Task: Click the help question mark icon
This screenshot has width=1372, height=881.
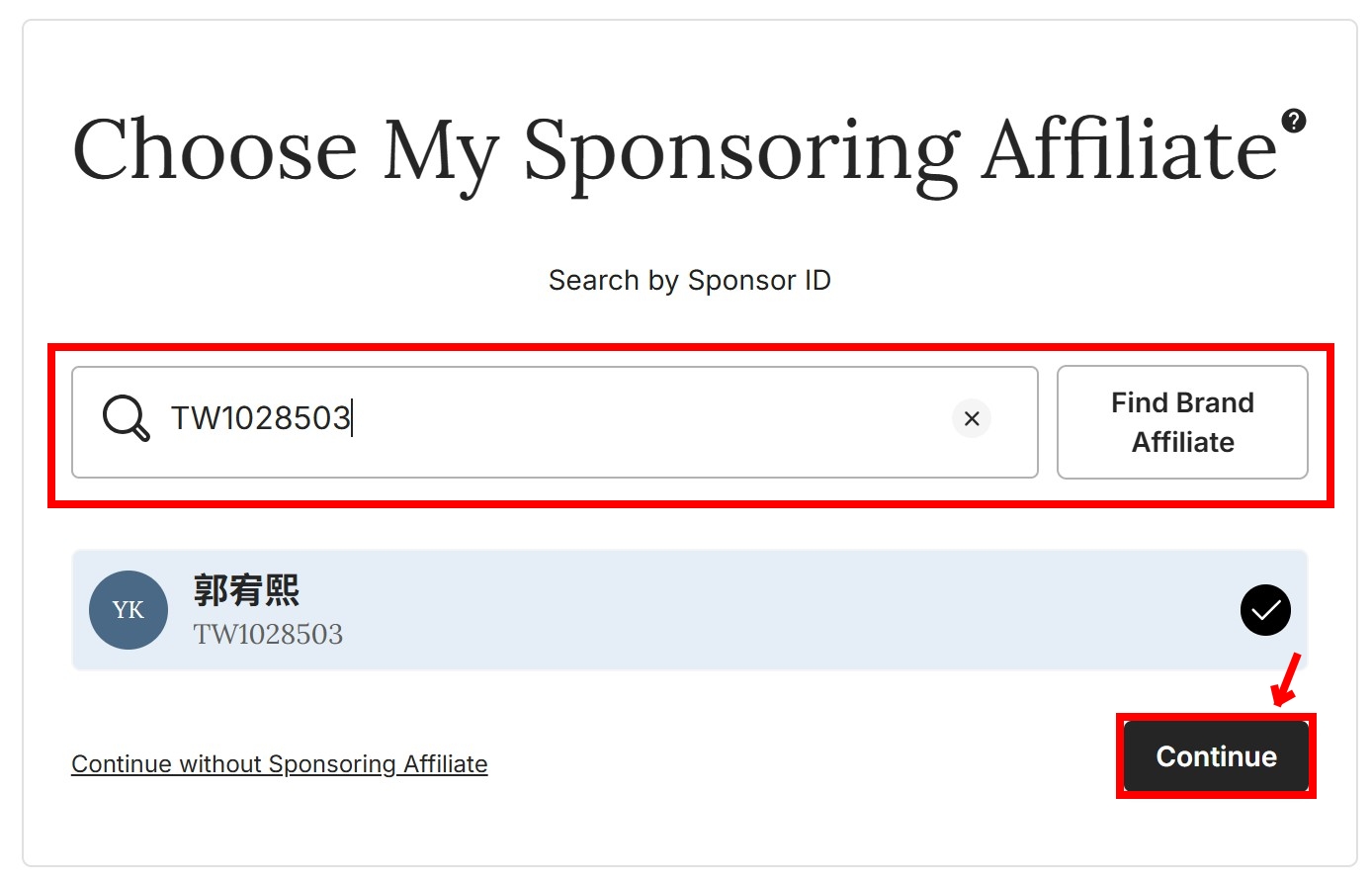Action: click(1293, 121)
